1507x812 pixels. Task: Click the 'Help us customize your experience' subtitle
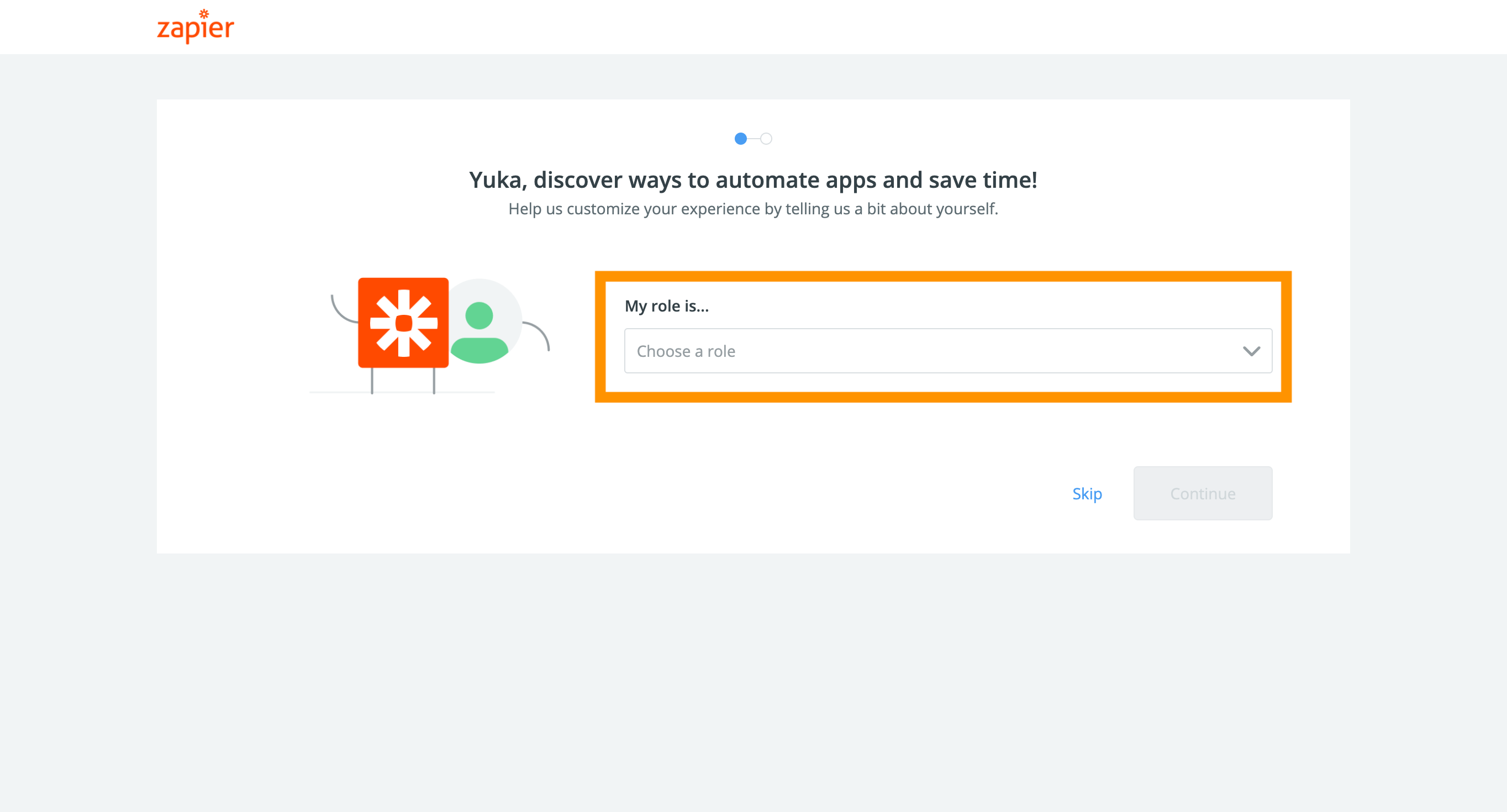coord(753,209)
